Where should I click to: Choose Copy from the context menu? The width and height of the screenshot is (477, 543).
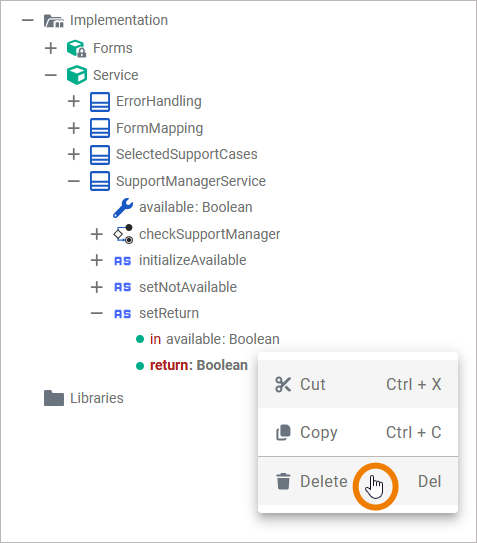358,433
